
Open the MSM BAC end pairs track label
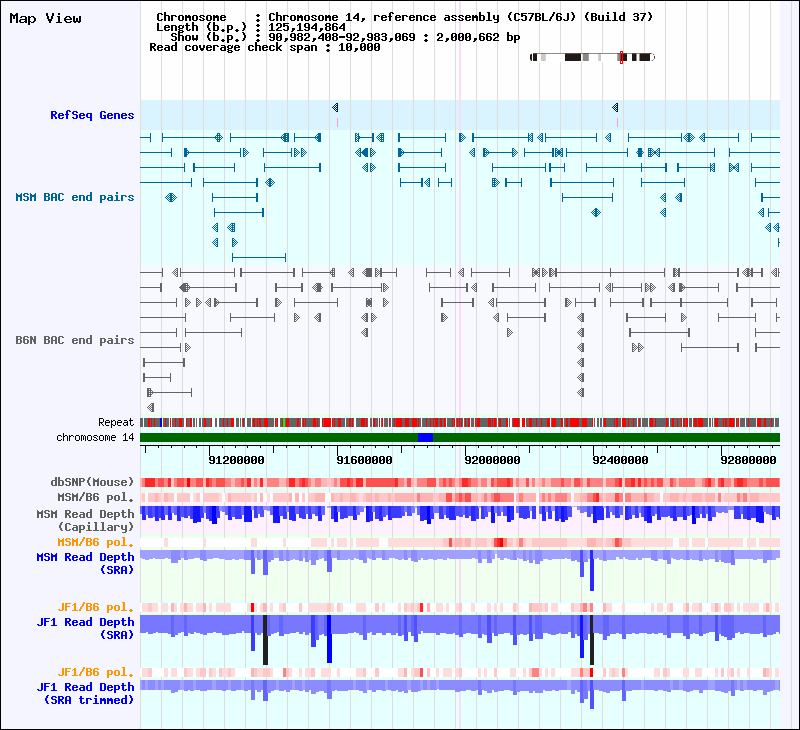click(x=74, y=197)
